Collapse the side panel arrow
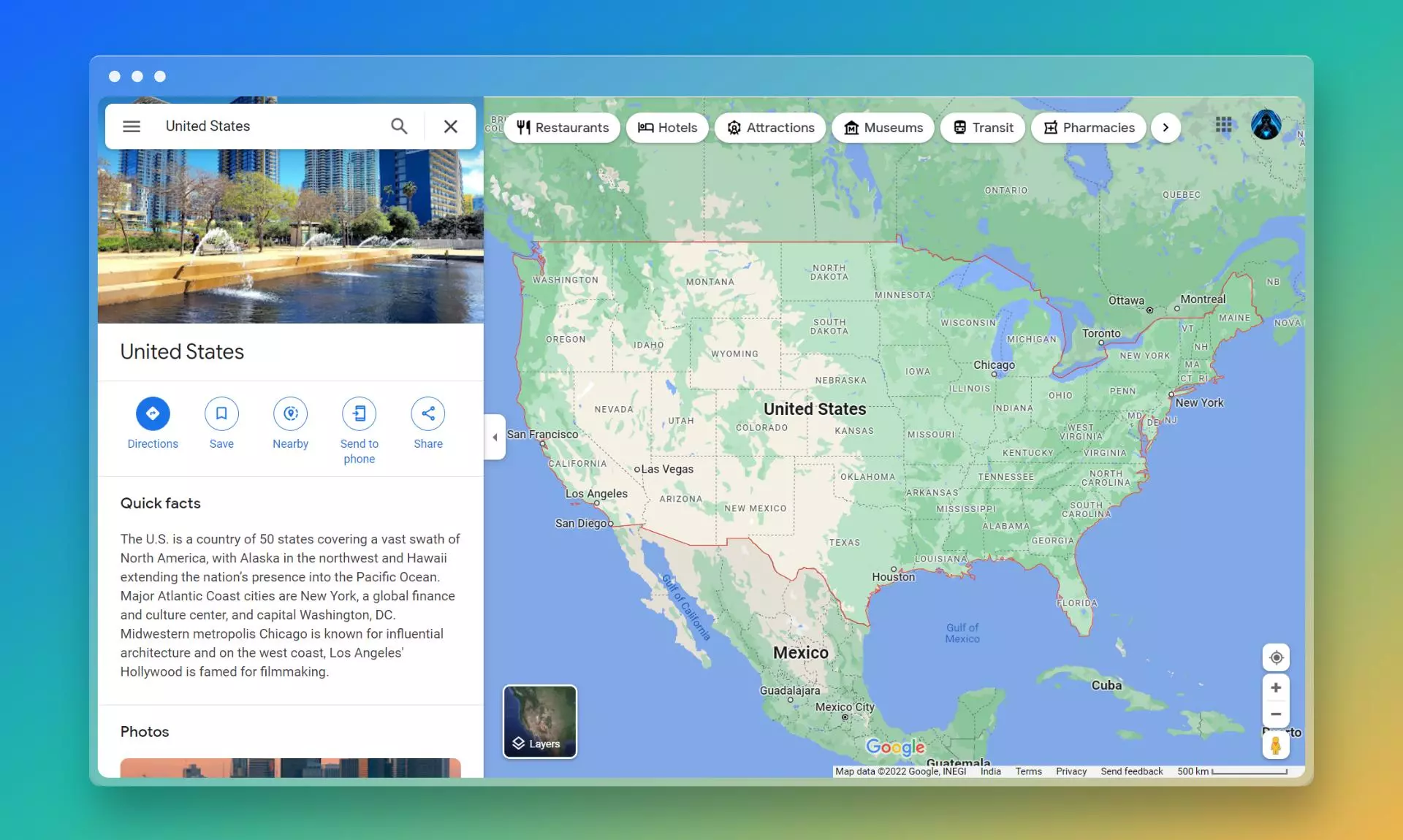 495,437
